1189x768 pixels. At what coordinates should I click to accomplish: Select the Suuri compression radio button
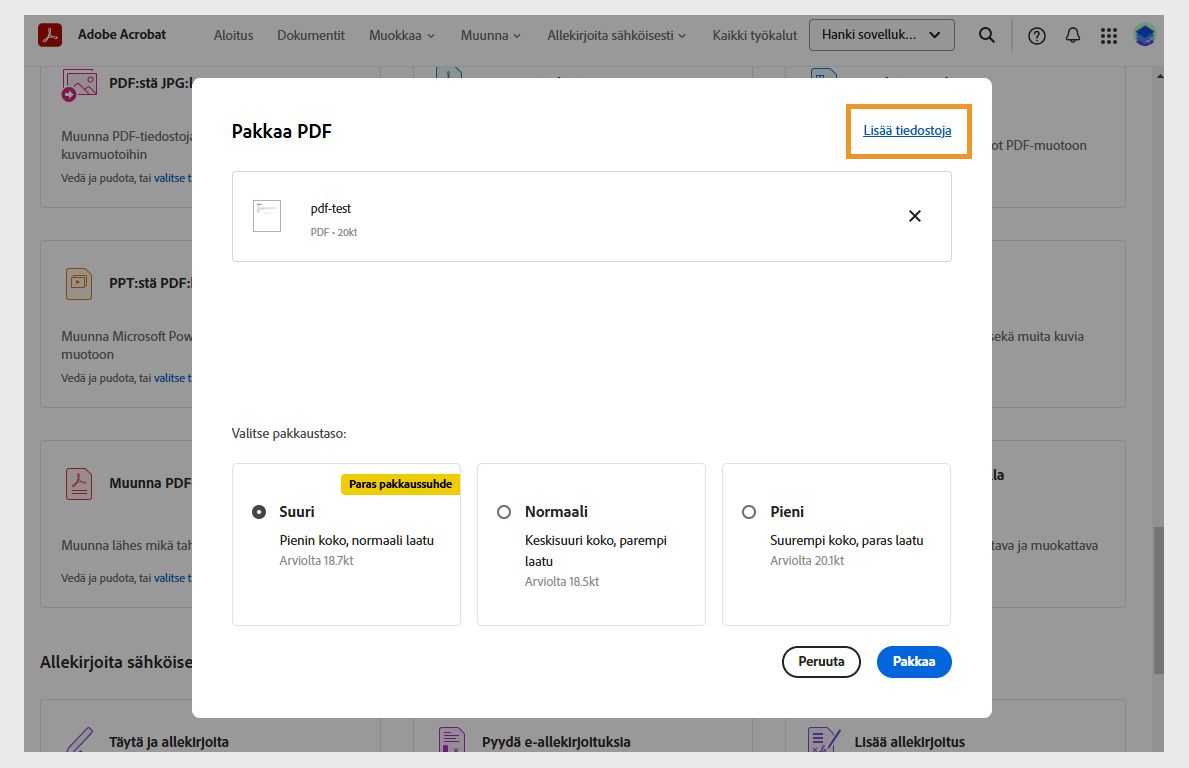click(258, 511)
